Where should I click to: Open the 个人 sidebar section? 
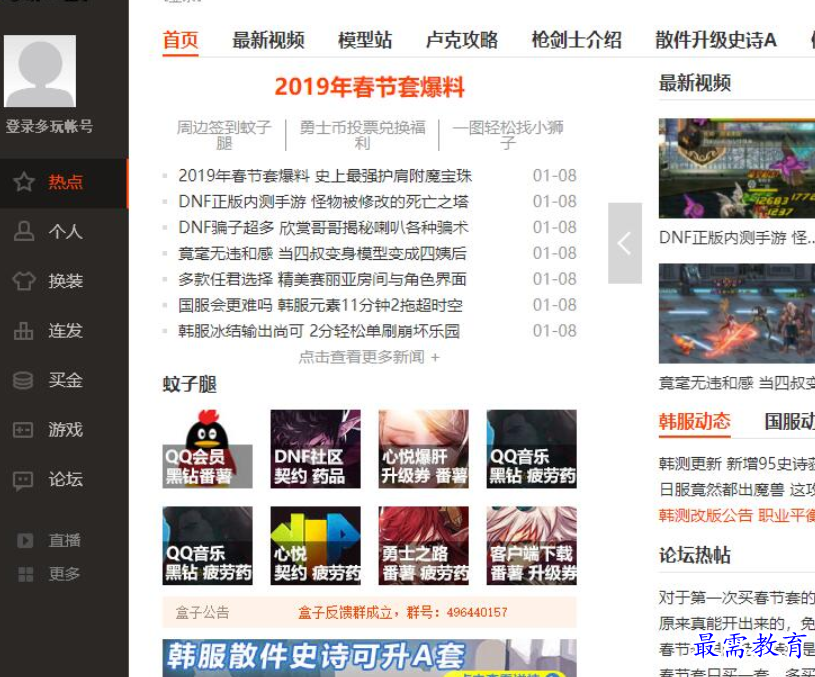(63, 232)
